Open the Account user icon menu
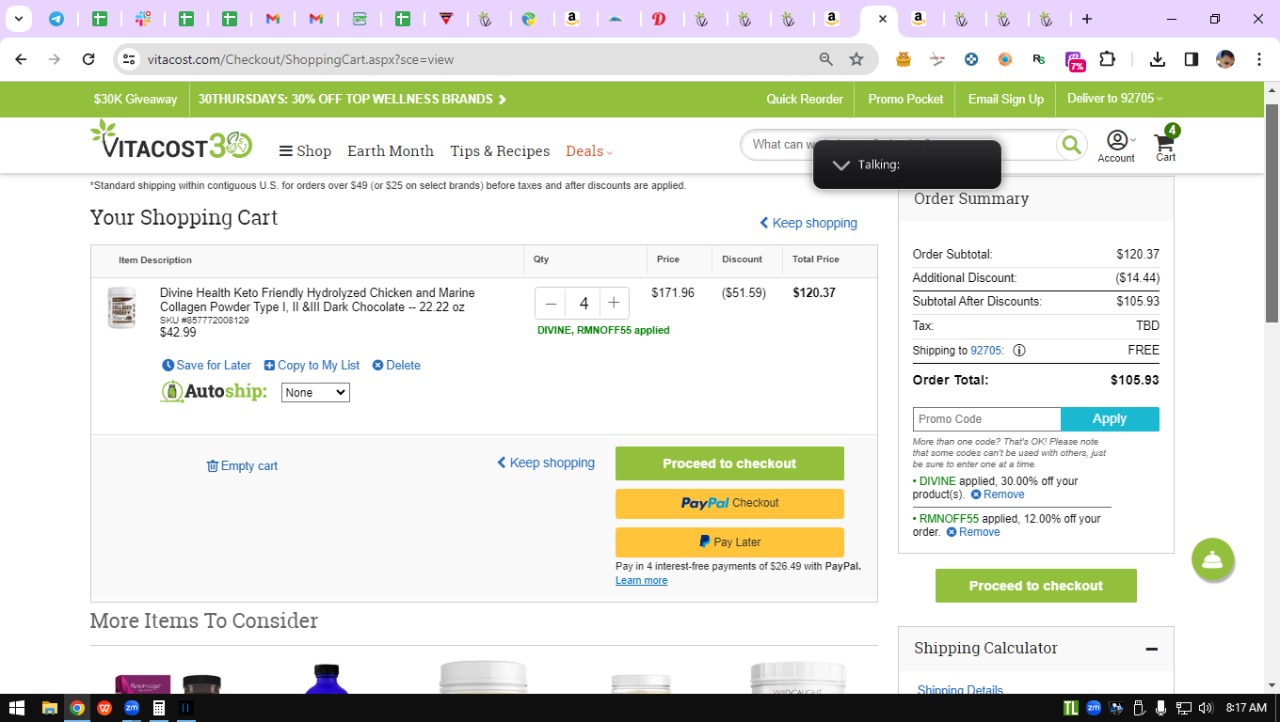This screenshot has width=1280, height=722. (1116, 146)
